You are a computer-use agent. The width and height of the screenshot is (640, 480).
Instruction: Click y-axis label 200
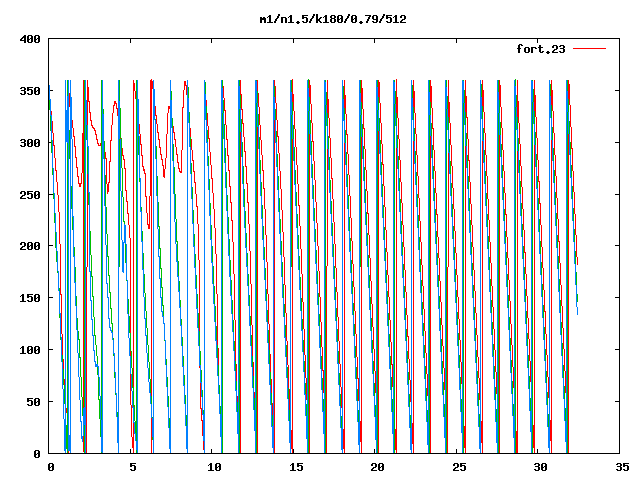pyautogui.click(x=30, y=246)
